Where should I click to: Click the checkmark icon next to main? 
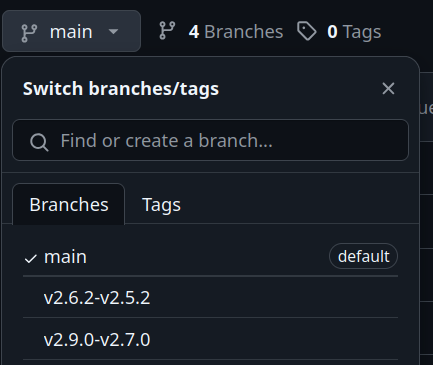tap(31, 259)
